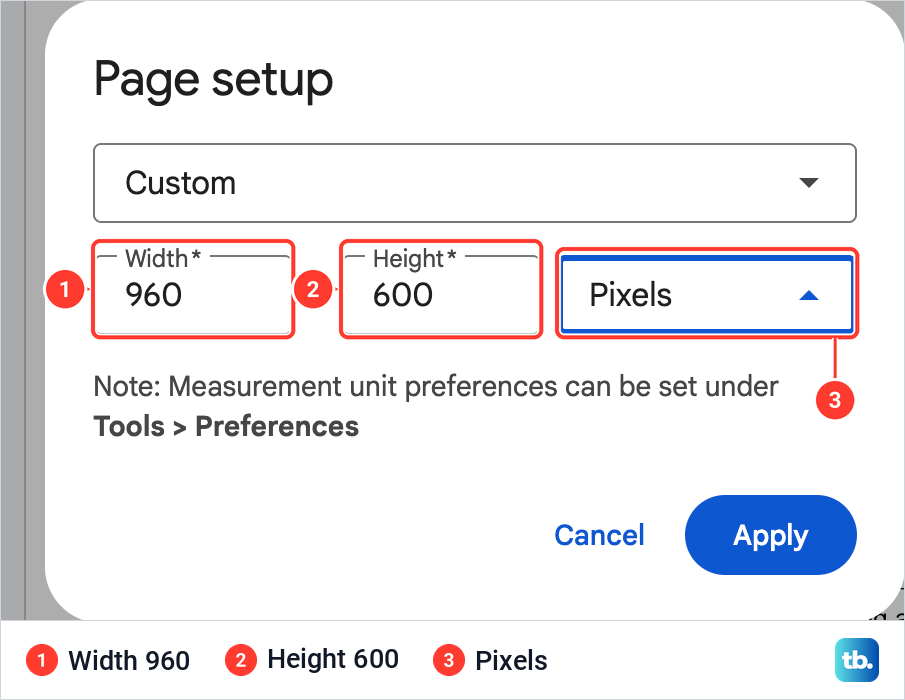Open the Pixels unit dropdown
The width and height of the screenshot is (905, 700).
click(706, 295)
